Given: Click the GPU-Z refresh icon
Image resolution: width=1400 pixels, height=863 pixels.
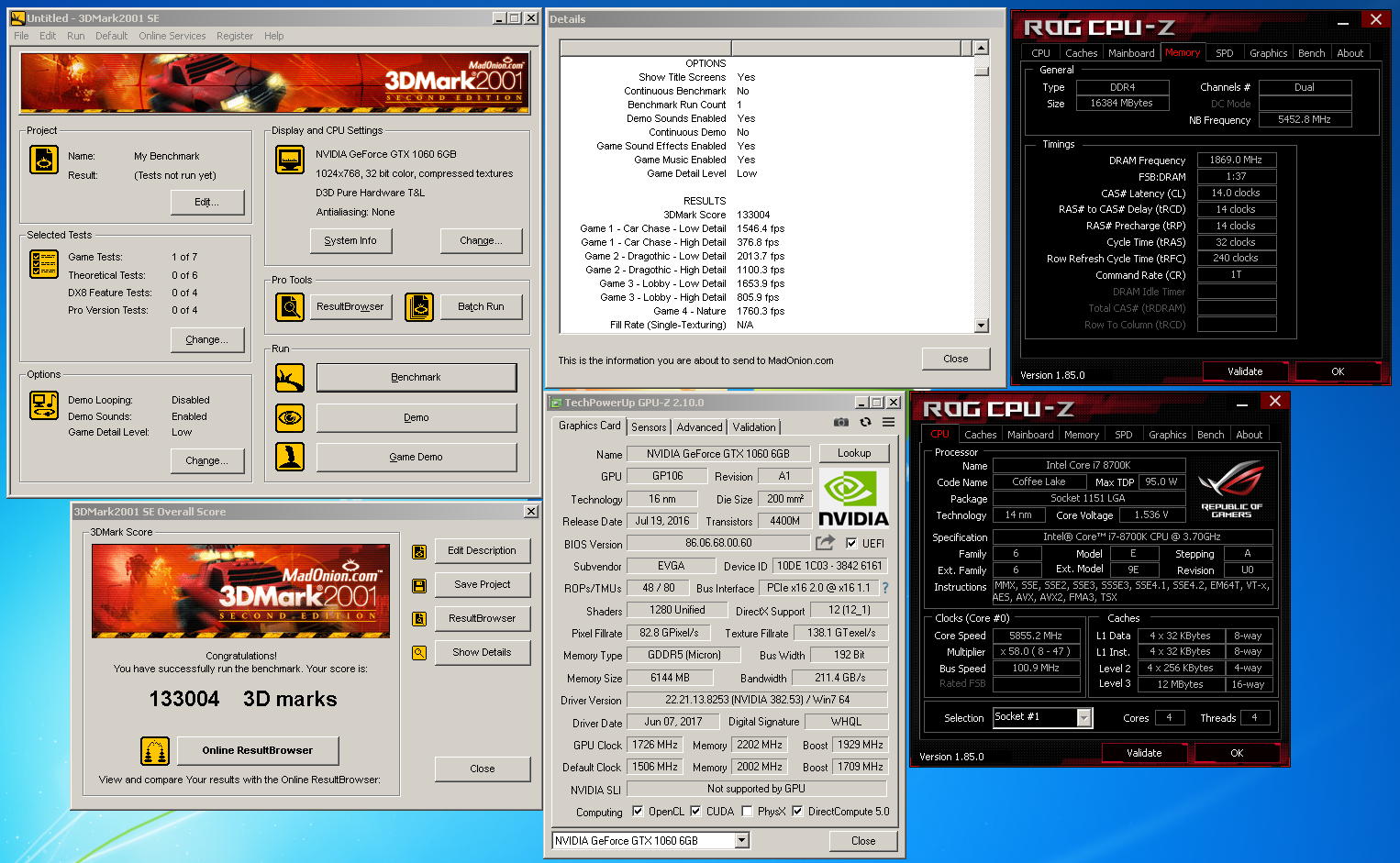Looking at the screenshot, I should [865, 423].
